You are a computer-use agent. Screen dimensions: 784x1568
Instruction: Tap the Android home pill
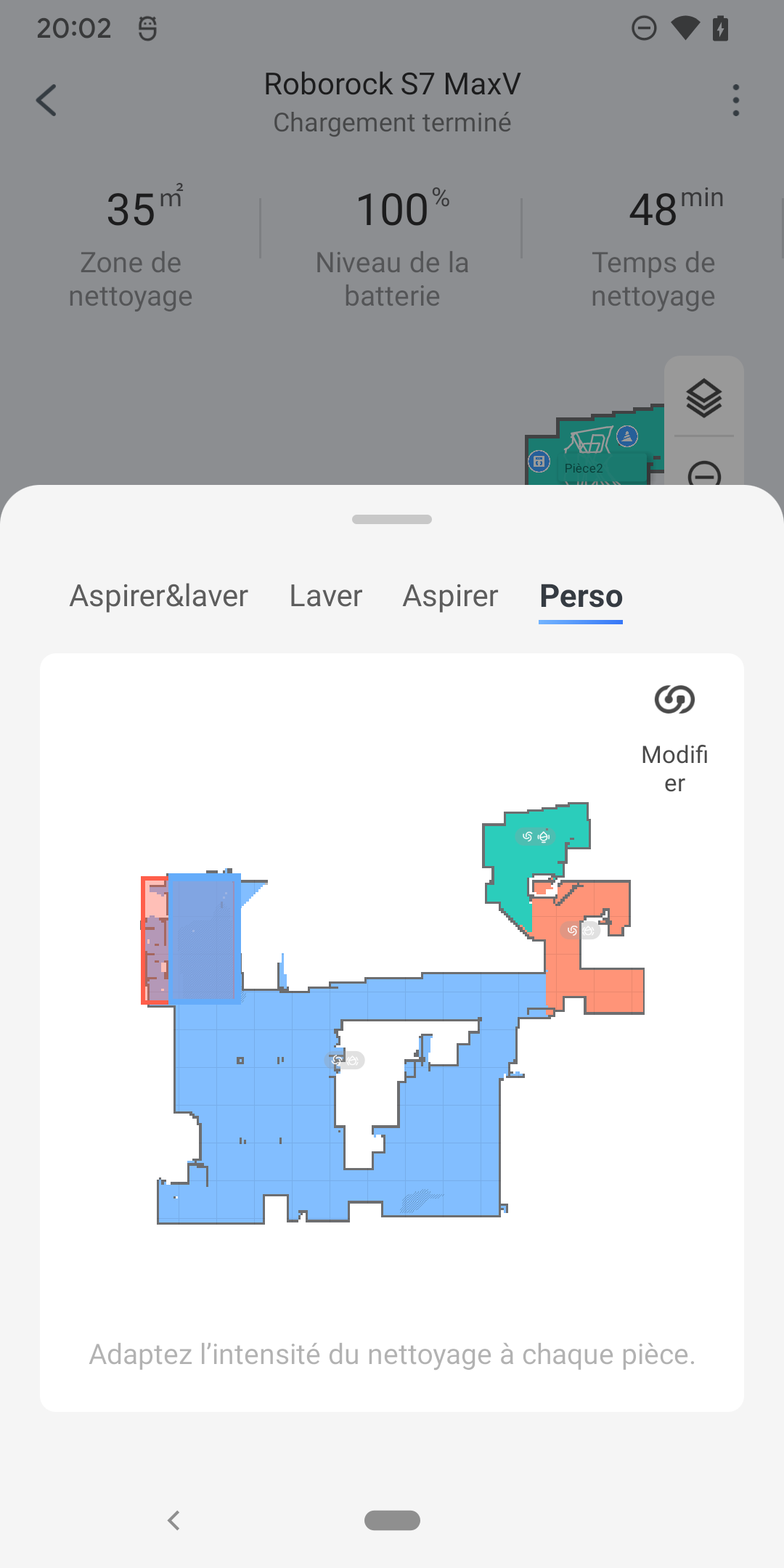pyautogui.click(x=392, y=1520)
